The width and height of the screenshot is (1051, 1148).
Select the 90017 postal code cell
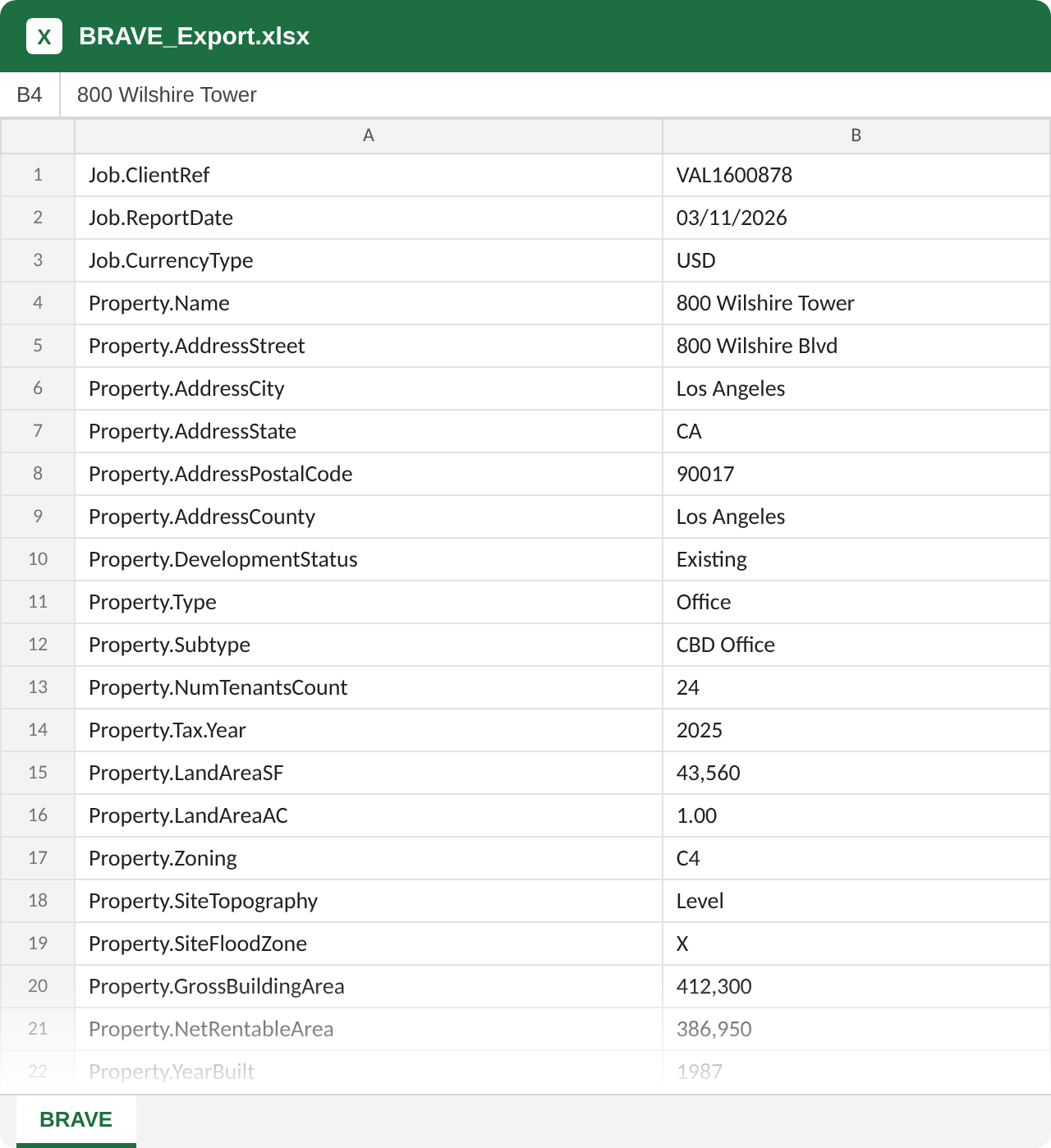856,474
